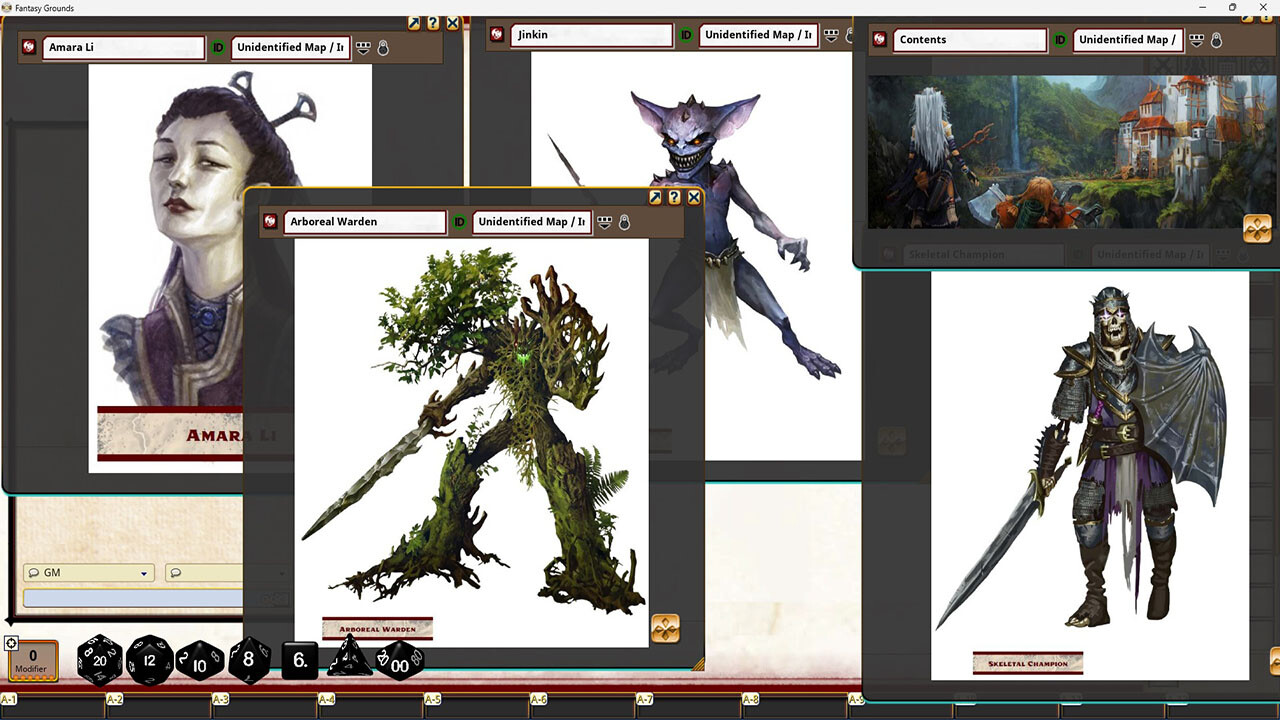Select the black d20 die

click(98, 660)
